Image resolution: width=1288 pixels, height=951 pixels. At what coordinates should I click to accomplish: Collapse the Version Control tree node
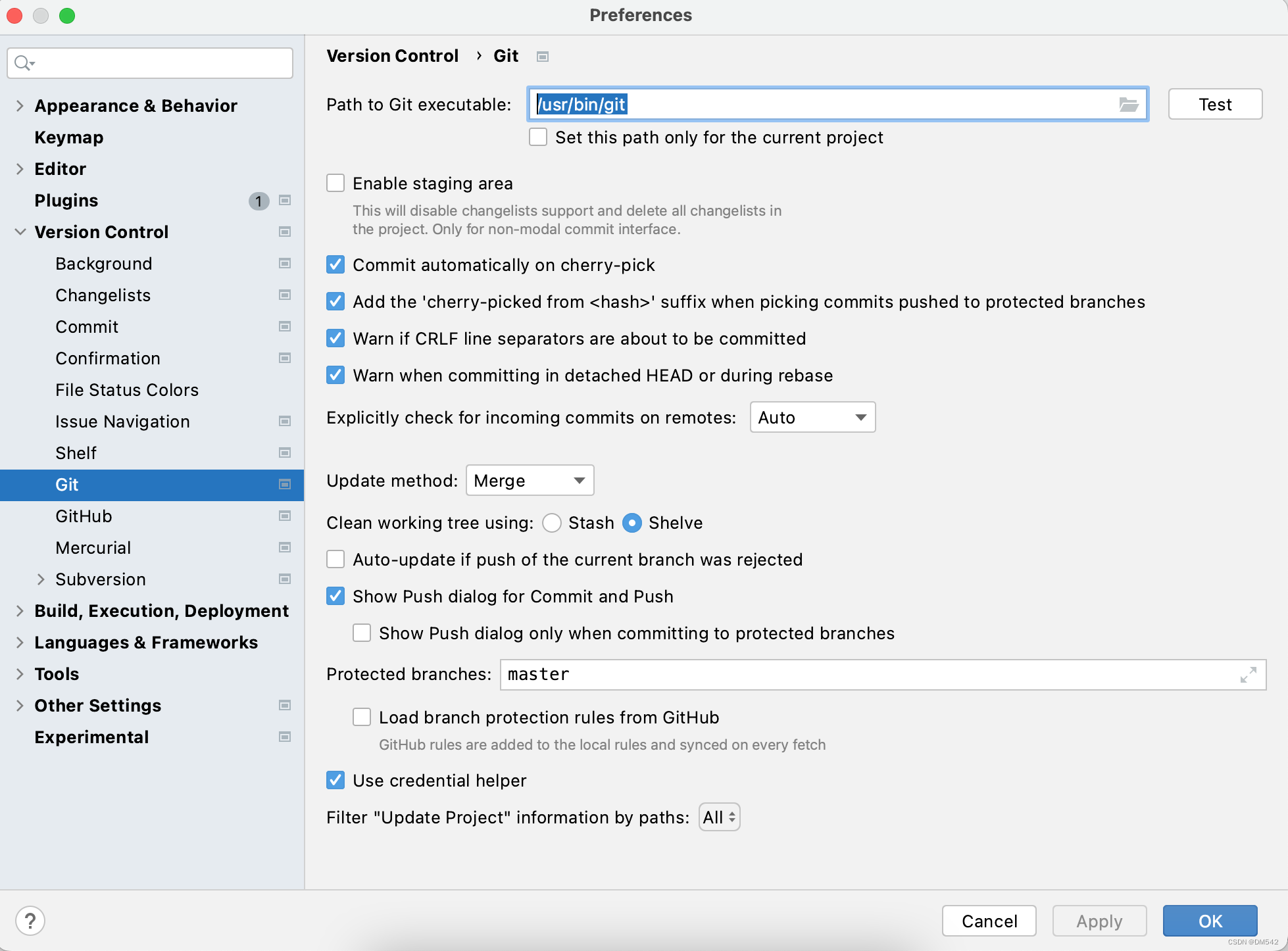coord(20,232)
